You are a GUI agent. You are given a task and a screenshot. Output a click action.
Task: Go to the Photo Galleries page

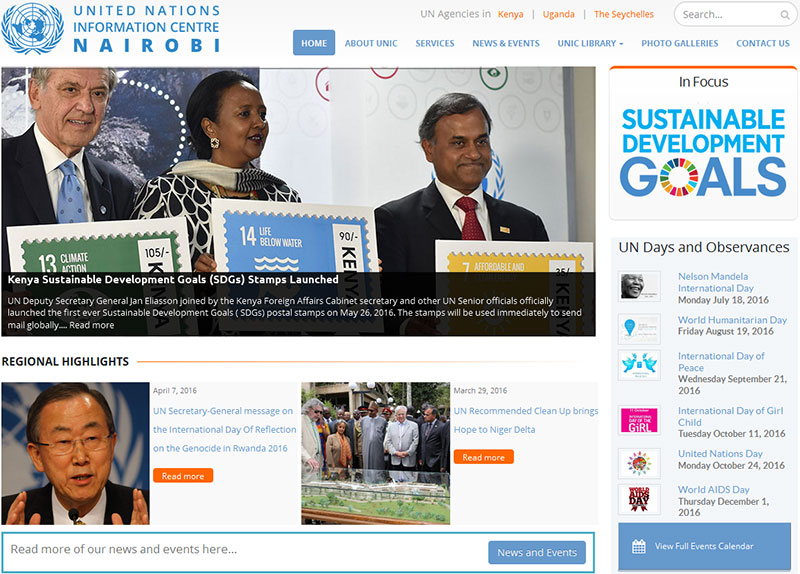(x=679, y=43)
